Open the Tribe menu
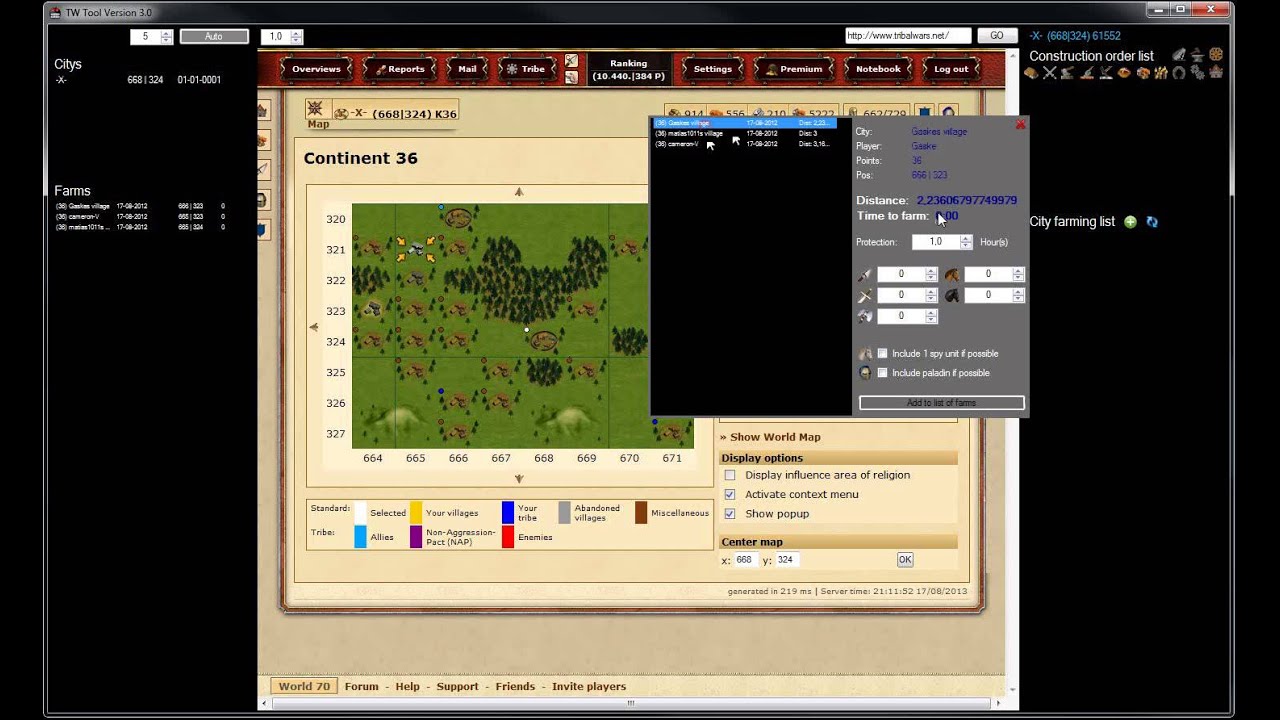The width and height of the screenshot is (1280, 720). tap(527, 69)
